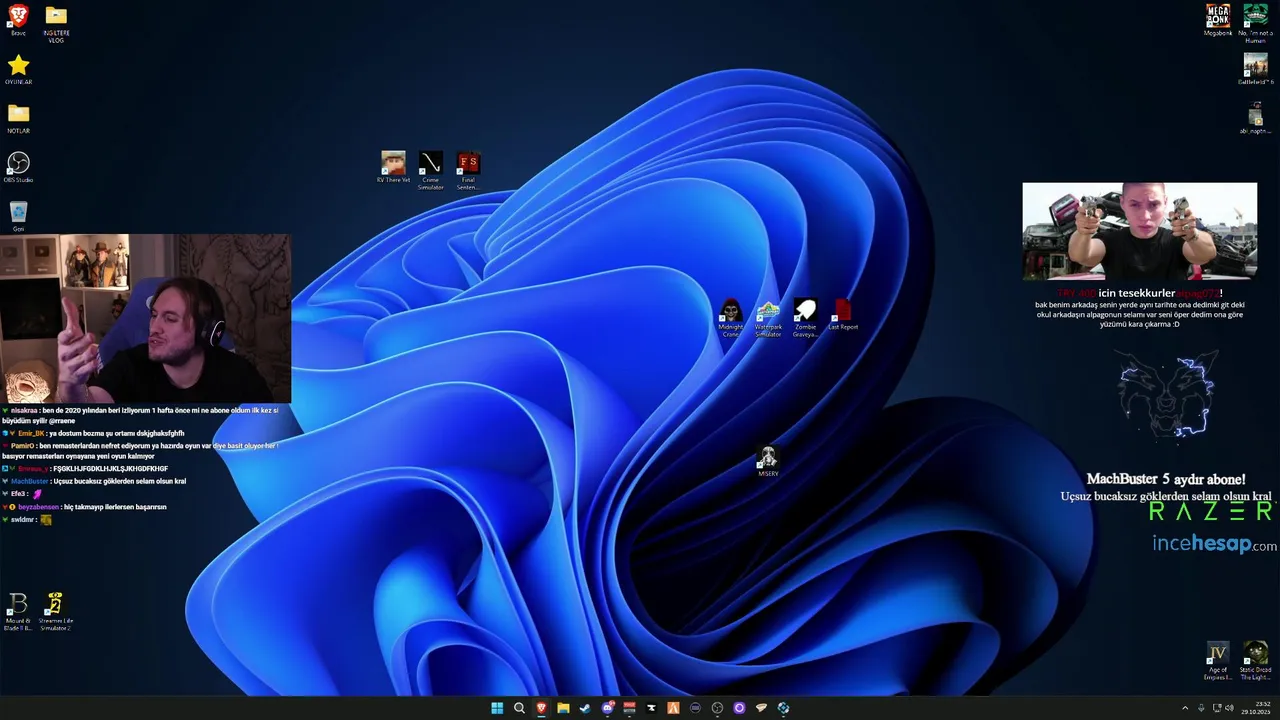Launch Streamer Life Simulator 2 shortcut
This screenshot has width=1280, height=720.
(x=55, y=612)
